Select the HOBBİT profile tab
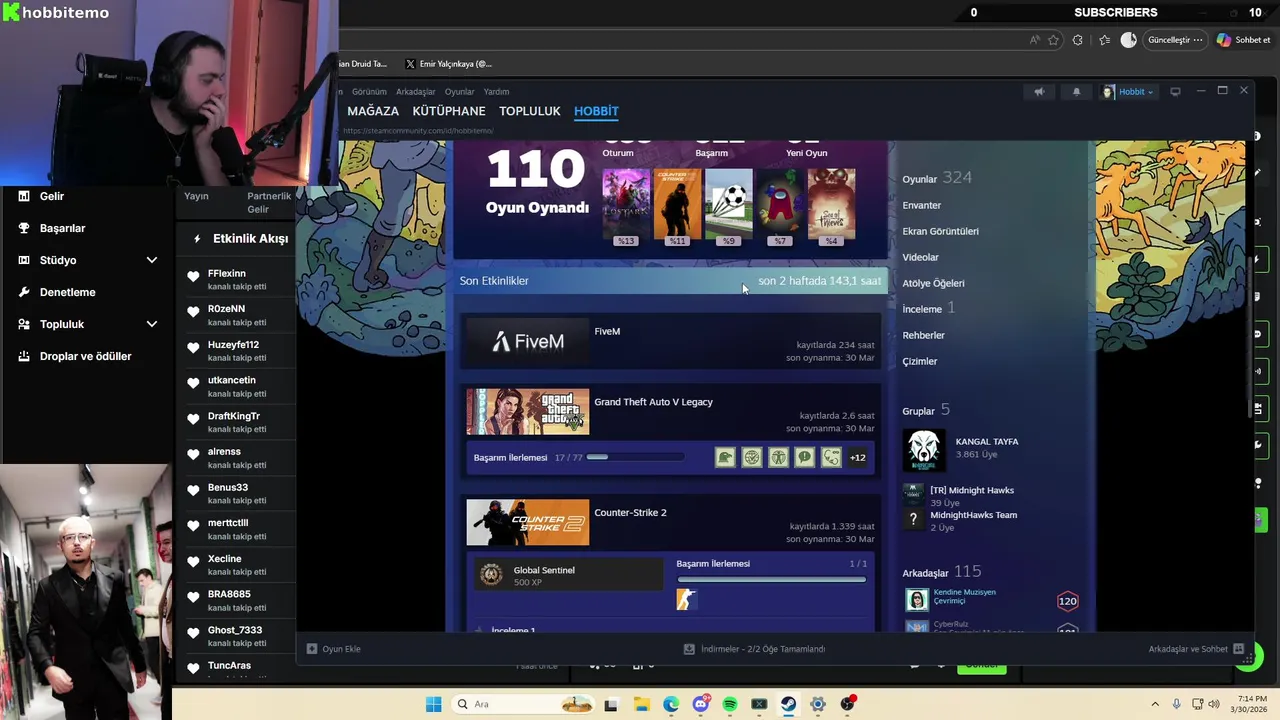Viewport: 1280px width, 720px height. coord(596,111)
